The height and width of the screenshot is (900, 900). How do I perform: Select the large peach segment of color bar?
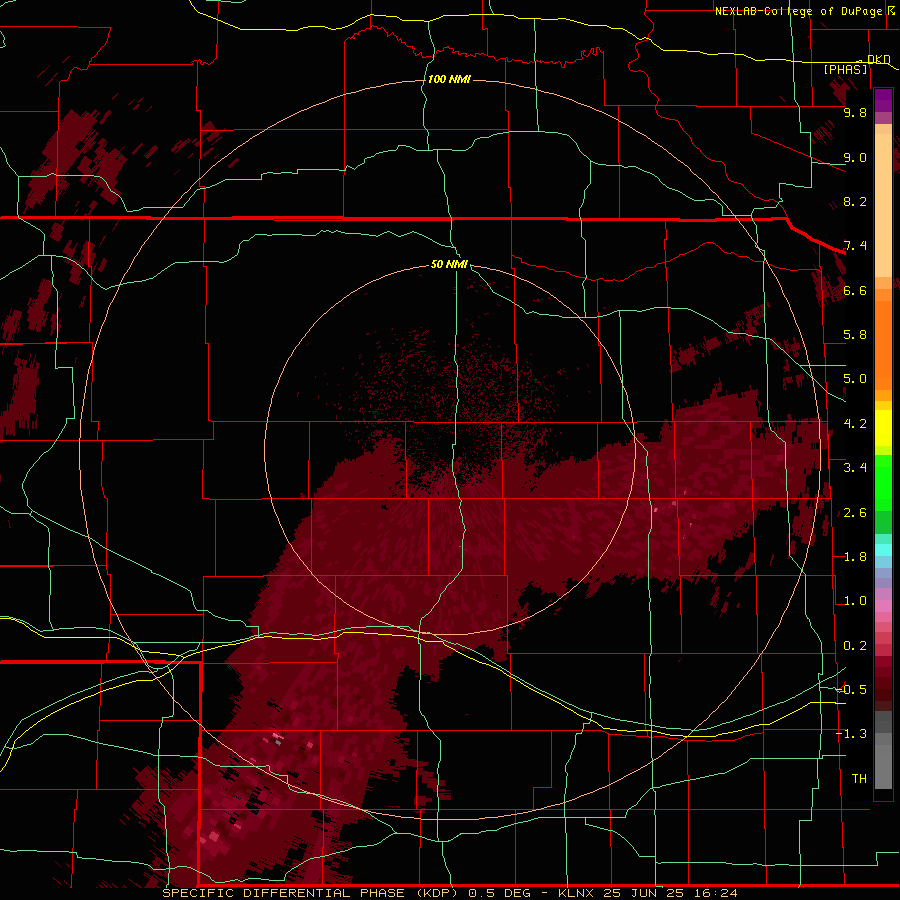point(883,205)
